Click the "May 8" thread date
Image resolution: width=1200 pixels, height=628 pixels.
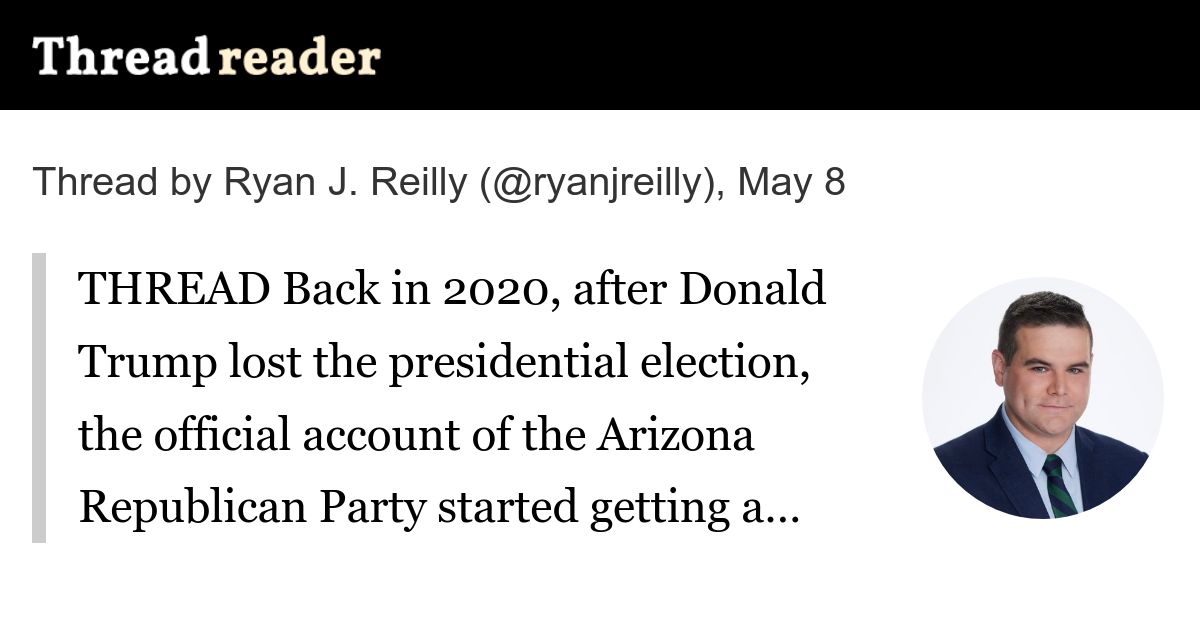click(x=791, y=183)
